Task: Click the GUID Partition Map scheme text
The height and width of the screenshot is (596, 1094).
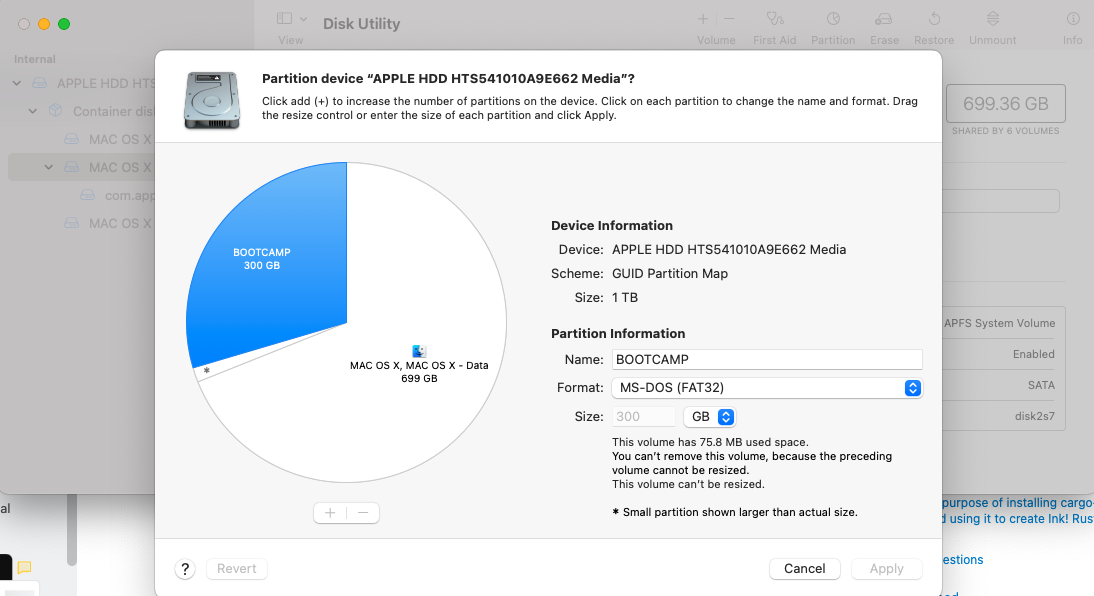Action: tap(670, 274)
